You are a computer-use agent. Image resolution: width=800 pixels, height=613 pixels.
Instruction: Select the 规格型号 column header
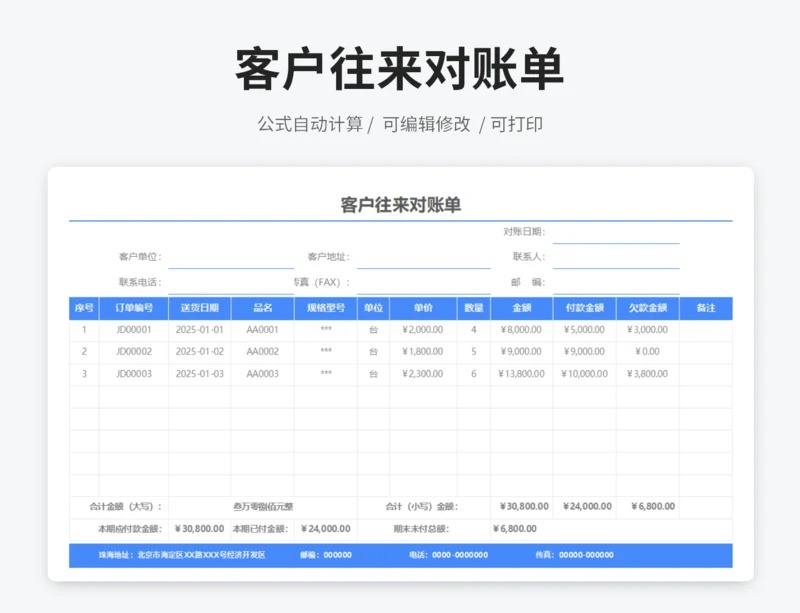click(x=326, y=308)
